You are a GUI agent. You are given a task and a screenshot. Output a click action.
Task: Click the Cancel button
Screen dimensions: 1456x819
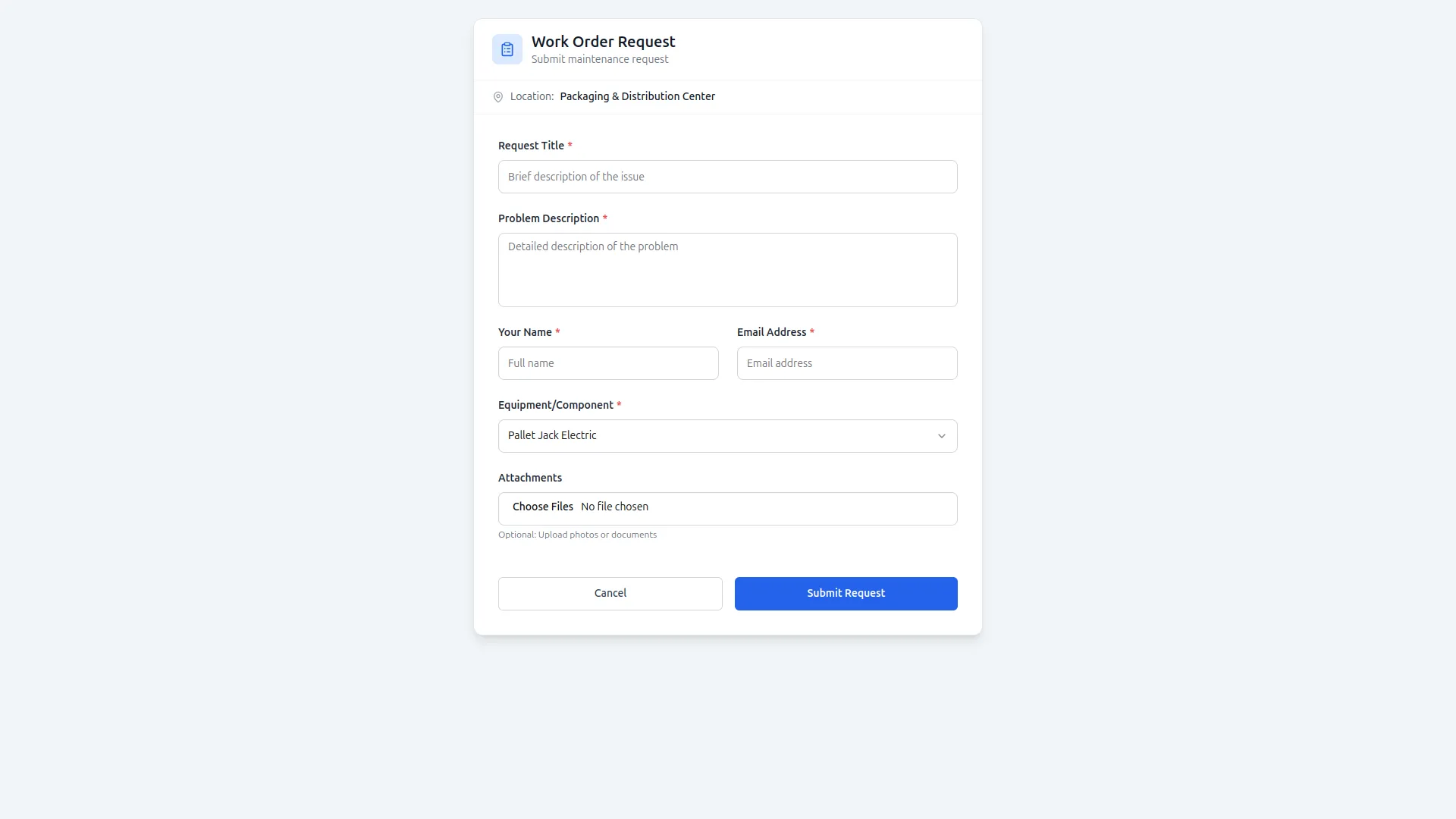610,594
